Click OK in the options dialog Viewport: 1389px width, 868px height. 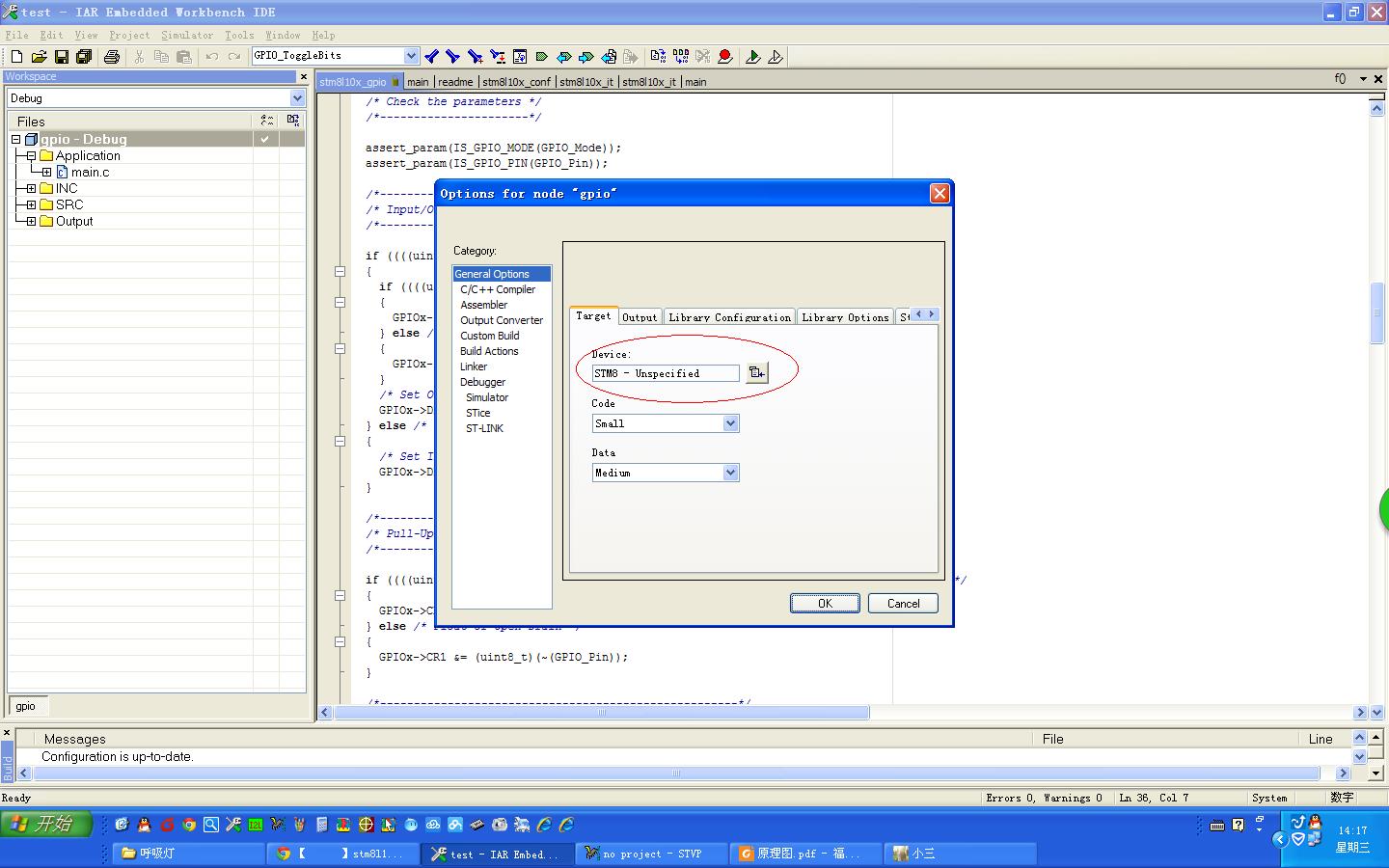click(825, 603)
